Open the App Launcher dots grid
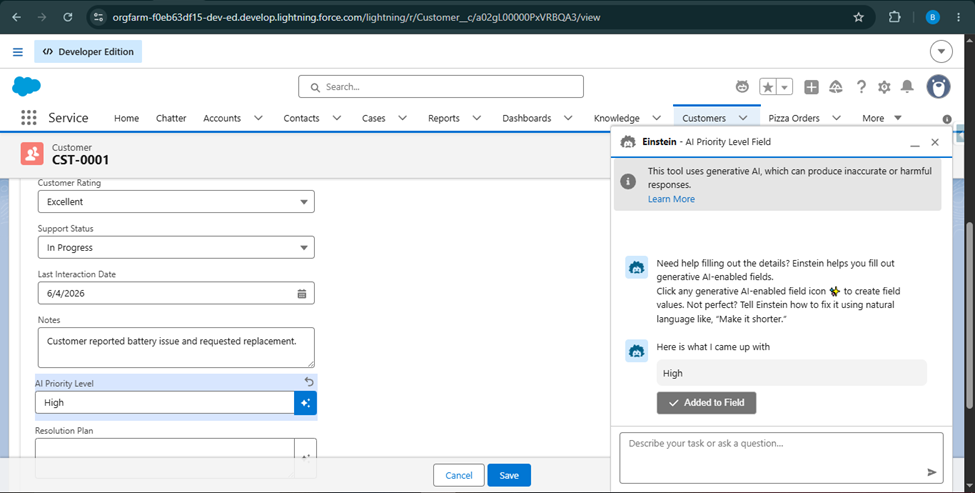The image size is (975, 493). coord(29,117)
